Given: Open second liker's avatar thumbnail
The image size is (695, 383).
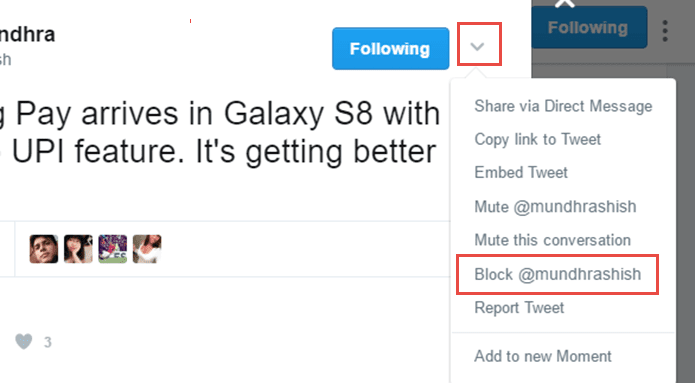Looking at the screenshot, I should point(78,249).
